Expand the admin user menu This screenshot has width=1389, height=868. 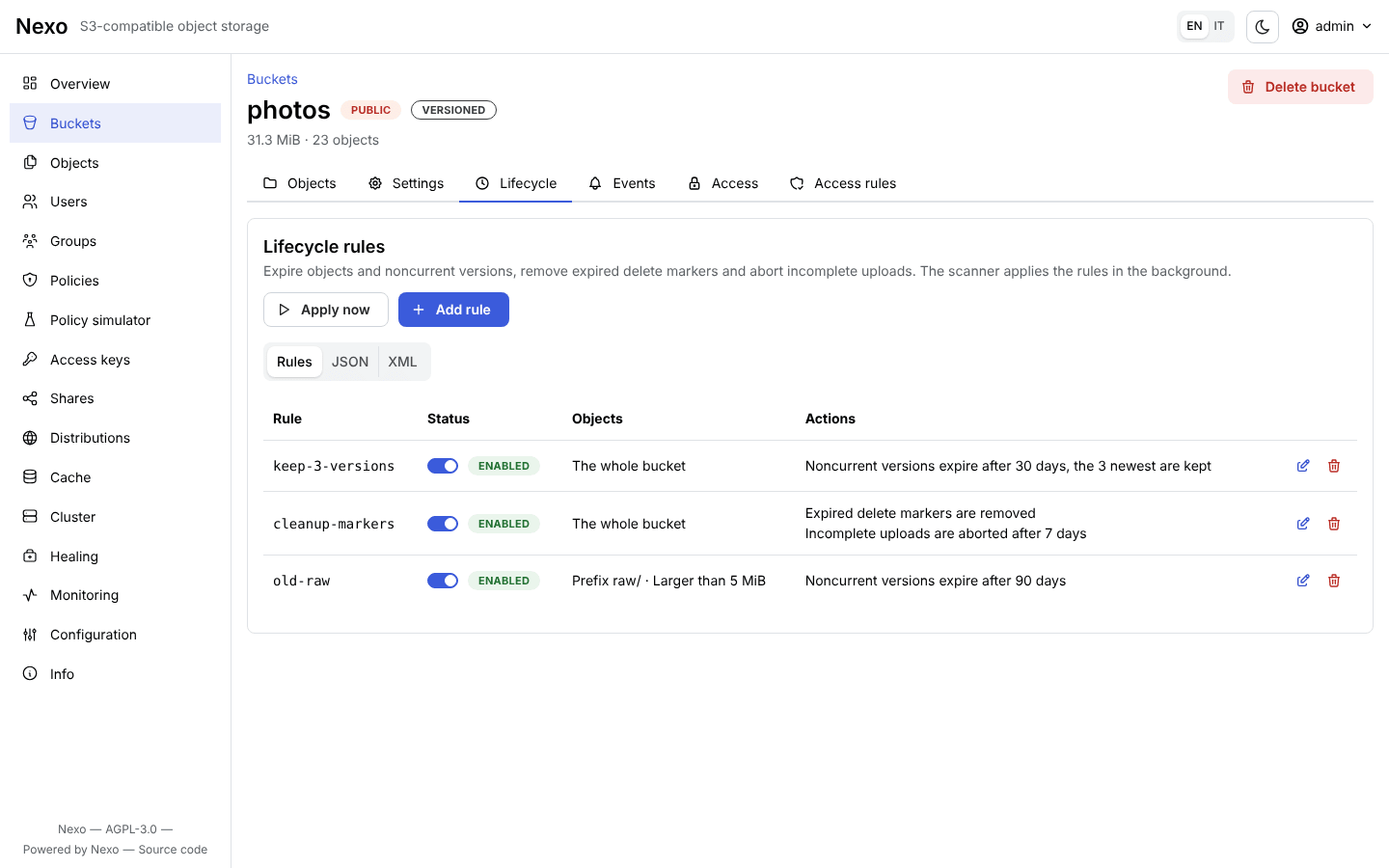click(x=1332, y=26)
